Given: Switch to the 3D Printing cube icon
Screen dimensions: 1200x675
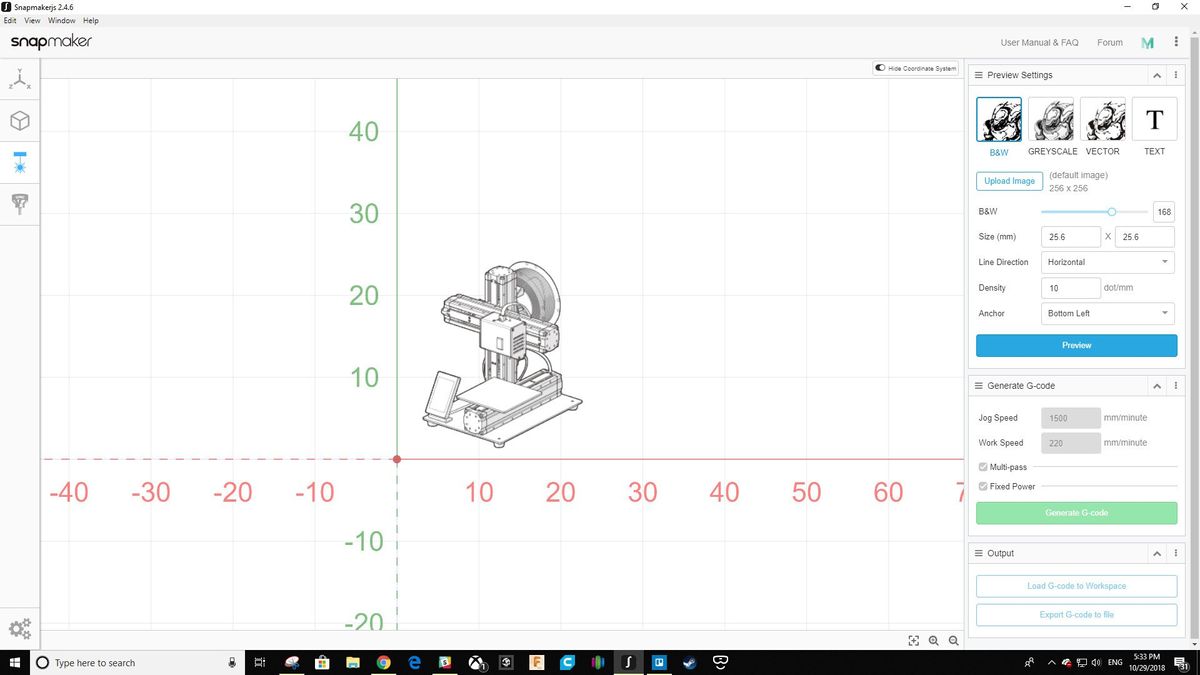Looking at the screenshot, I should pyautogui.click(x=19, y=120).
